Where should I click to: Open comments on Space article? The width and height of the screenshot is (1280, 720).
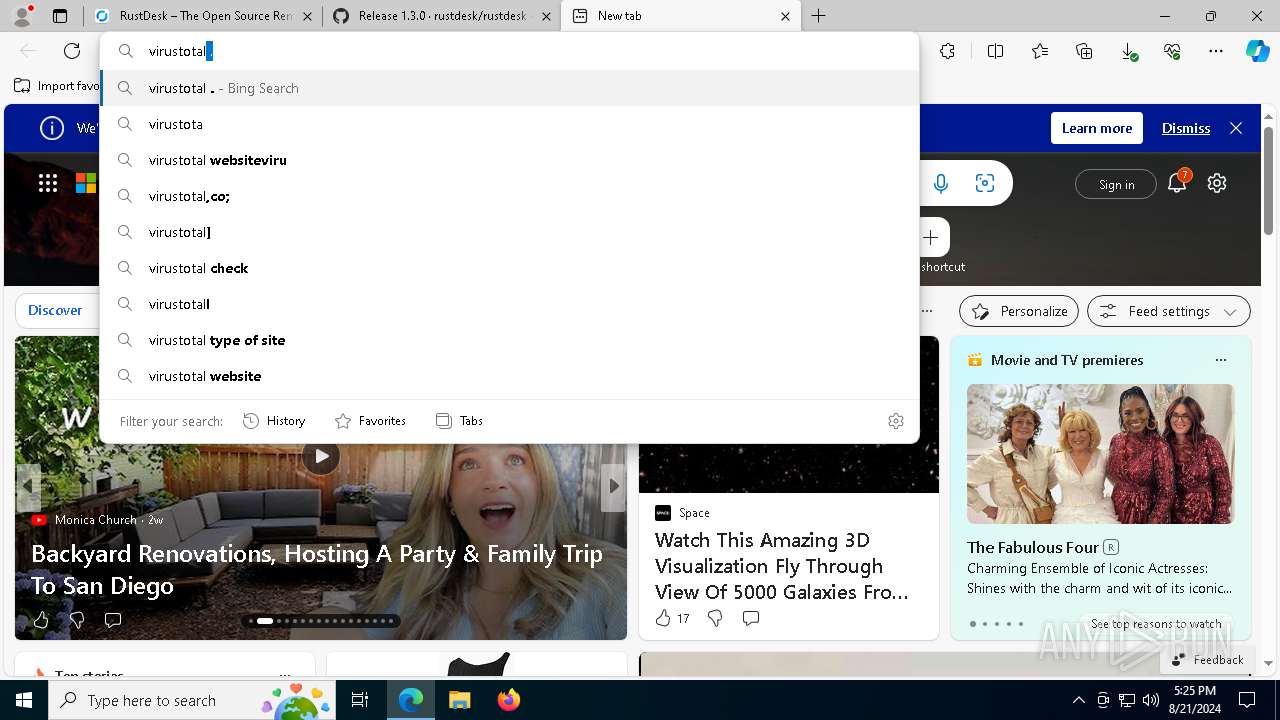751,618
